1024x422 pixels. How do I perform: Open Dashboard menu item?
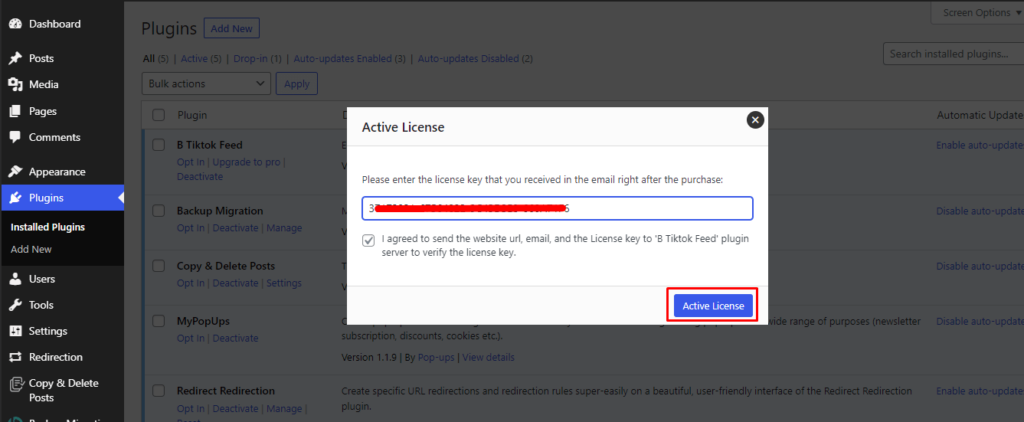tap(55, 24)
